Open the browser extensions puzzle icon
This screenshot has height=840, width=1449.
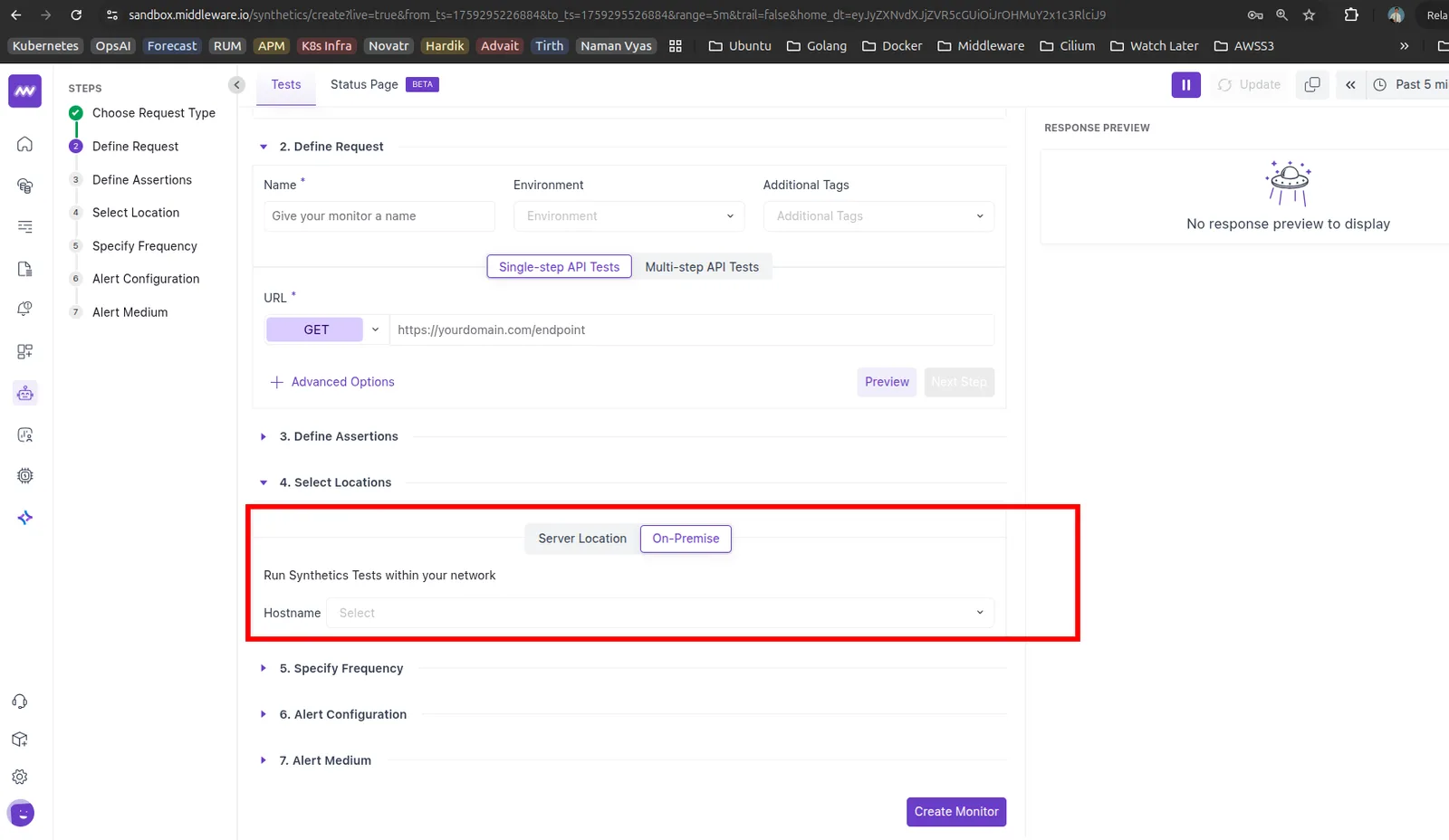[x=1351, y=14]
